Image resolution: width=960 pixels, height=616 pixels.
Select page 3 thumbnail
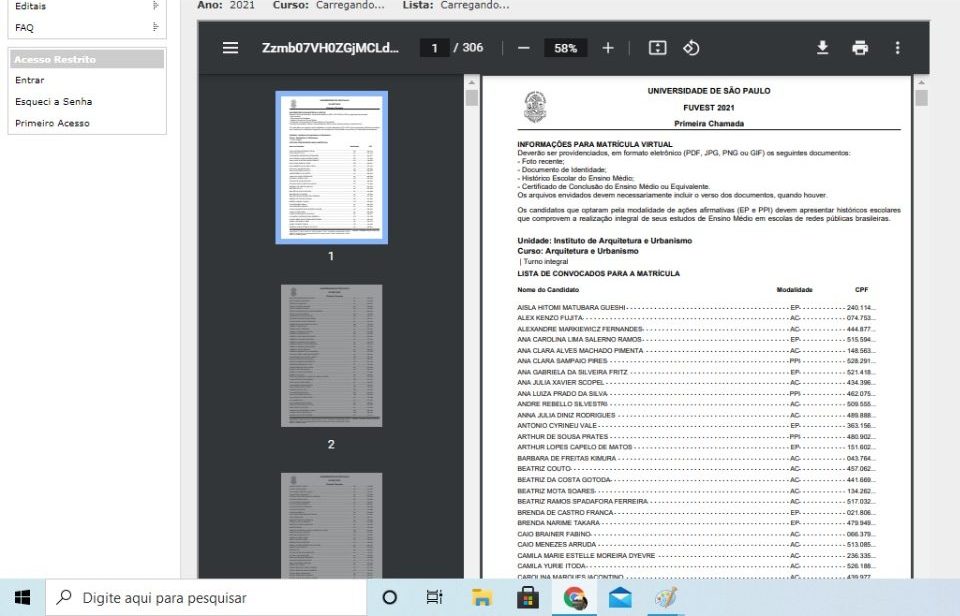coord(331,525)
